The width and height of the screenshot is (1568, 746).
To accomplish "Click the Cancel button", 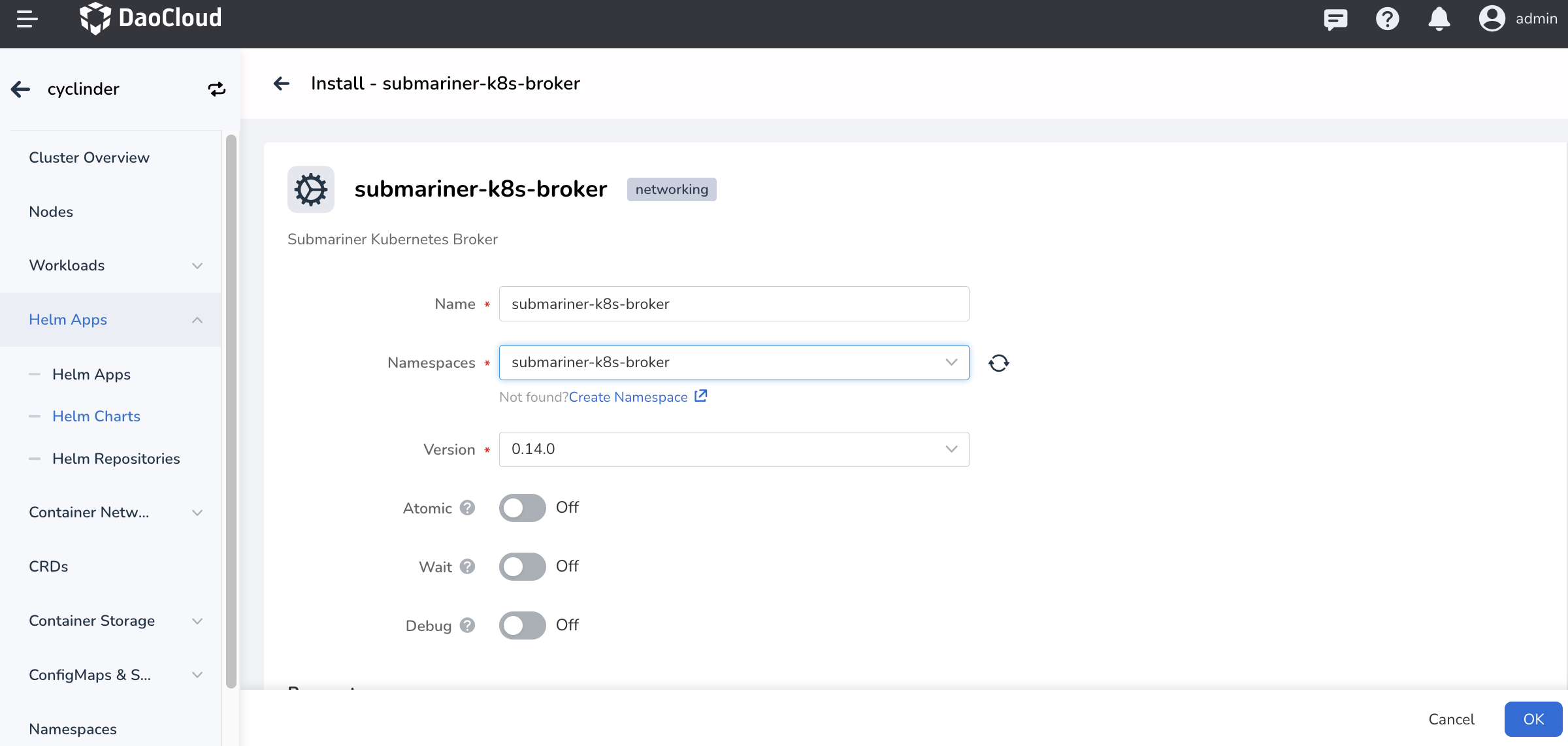I will [x=1451, y=719].
